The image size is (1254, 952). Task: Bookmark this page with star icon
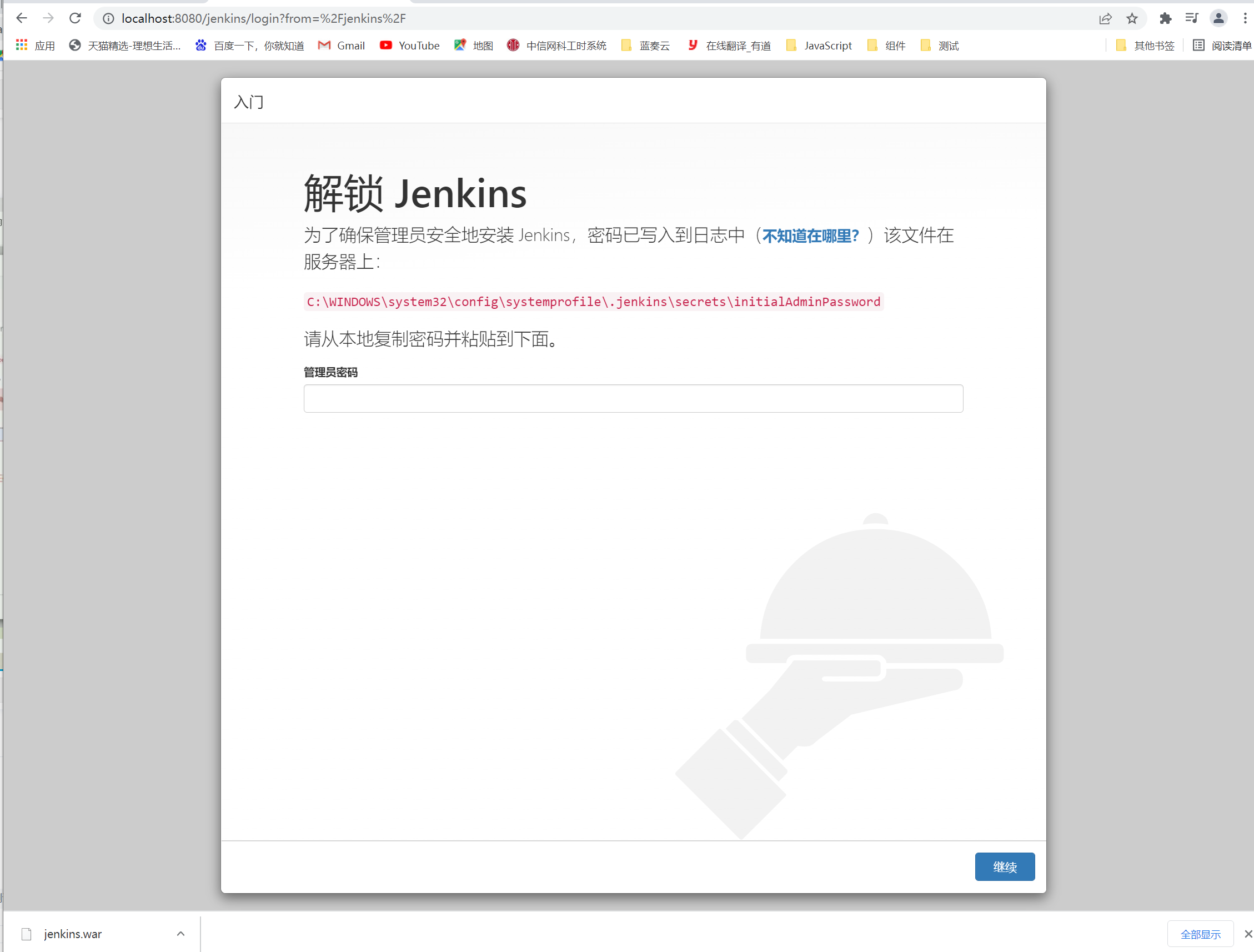(x=1132, y=18)
